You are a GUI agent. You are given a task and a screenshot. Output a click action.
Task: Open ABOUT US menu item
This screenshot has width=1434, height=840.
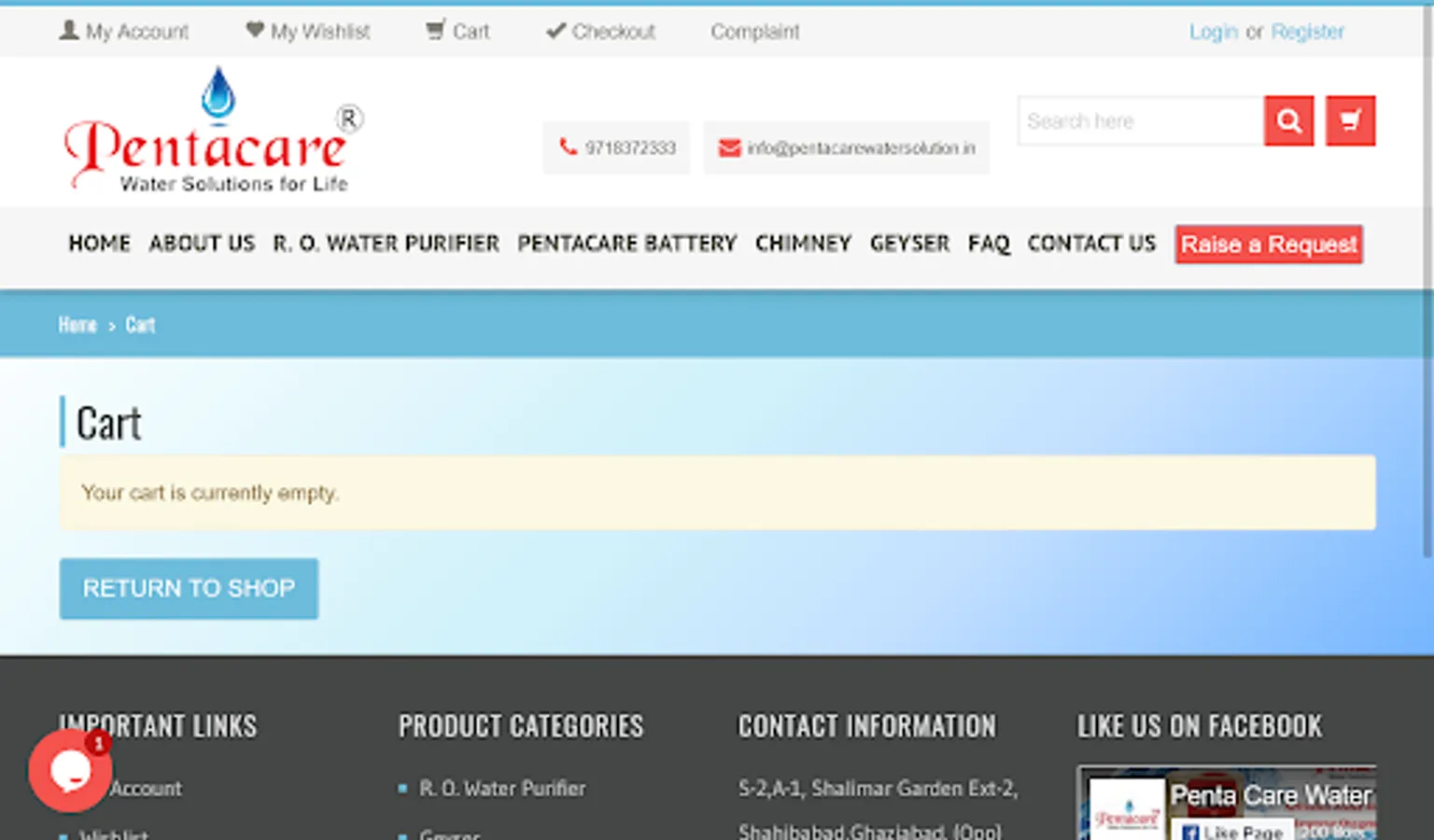[202, 244]
